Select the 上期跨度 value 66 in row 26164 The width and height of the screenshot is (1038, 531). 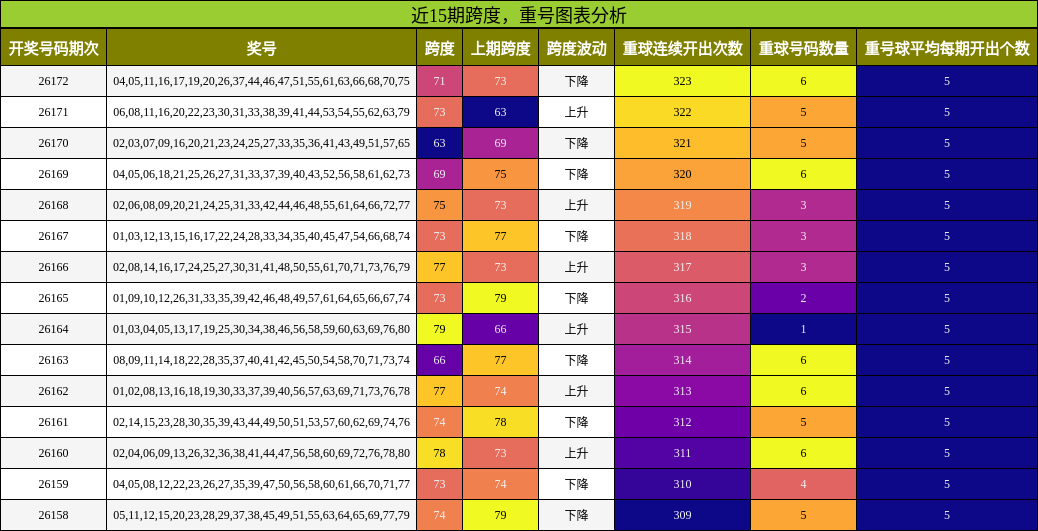coord(500,329)
